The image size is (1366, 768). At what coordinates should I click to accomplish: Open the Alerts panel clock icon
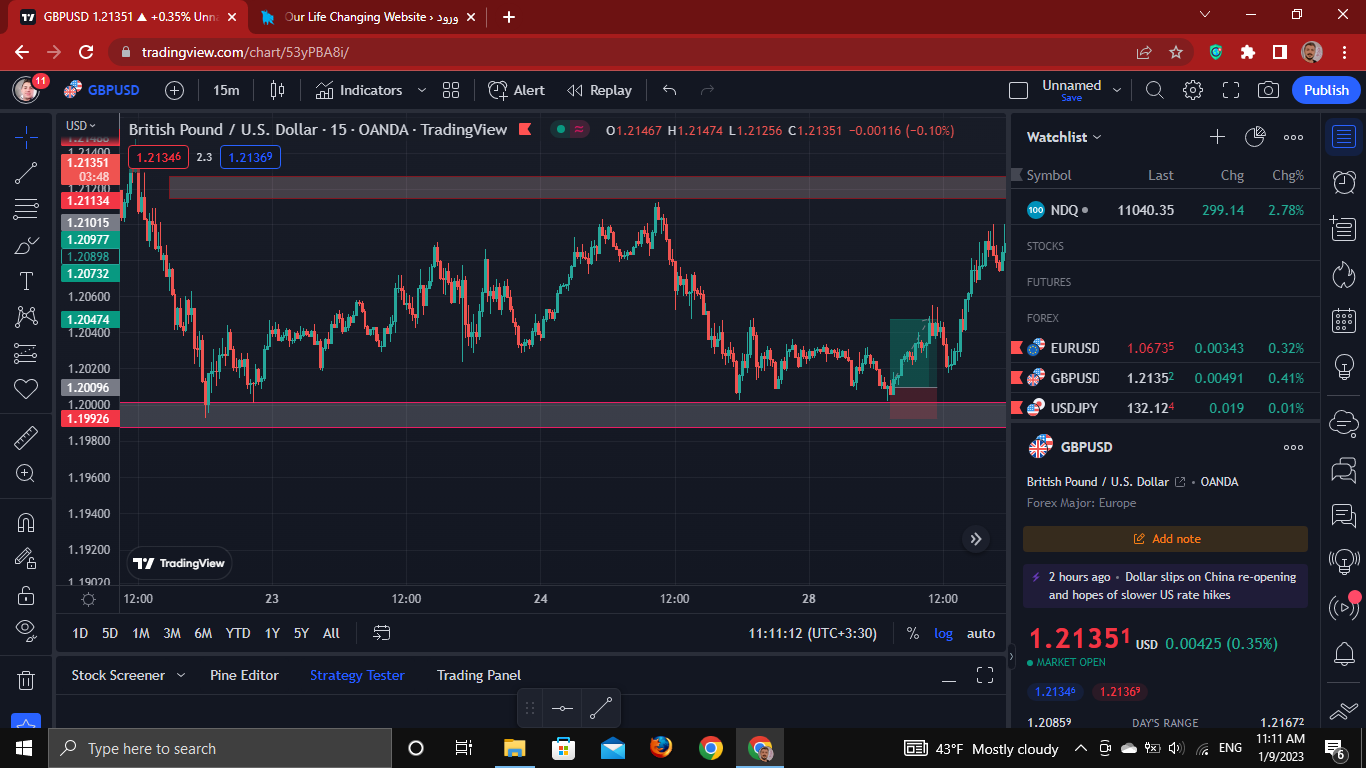click(x=1344, y=181)
